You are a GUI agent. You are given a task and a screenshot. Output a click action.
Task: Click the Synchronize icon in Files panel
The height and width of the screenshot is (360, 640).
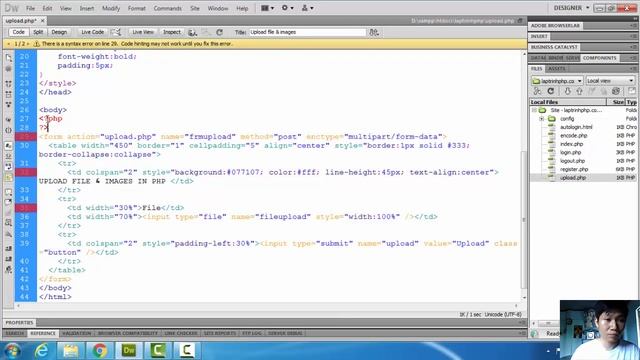pyautogui.click(x=616, y=91)
